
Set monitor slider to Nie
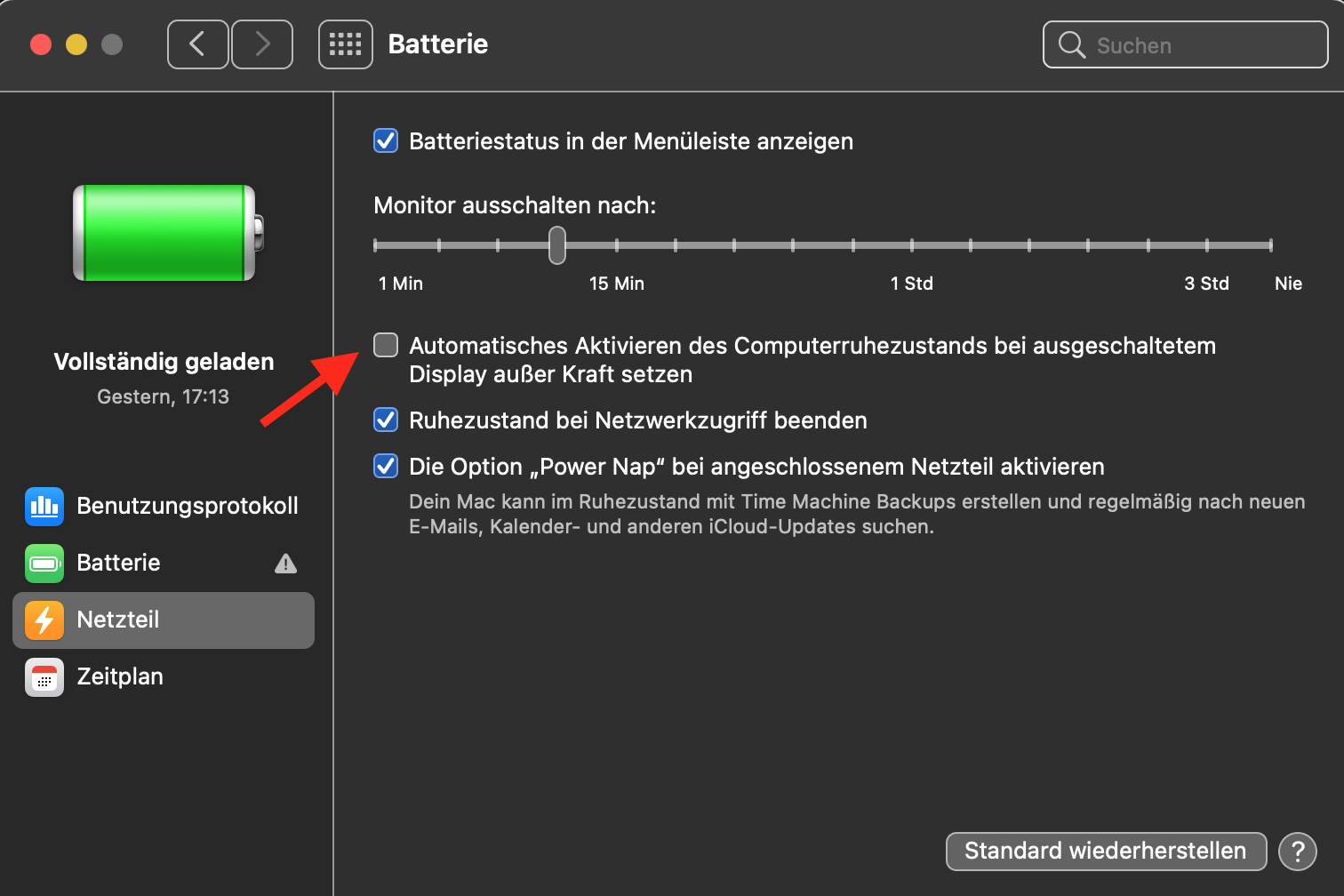(1270, 245)
